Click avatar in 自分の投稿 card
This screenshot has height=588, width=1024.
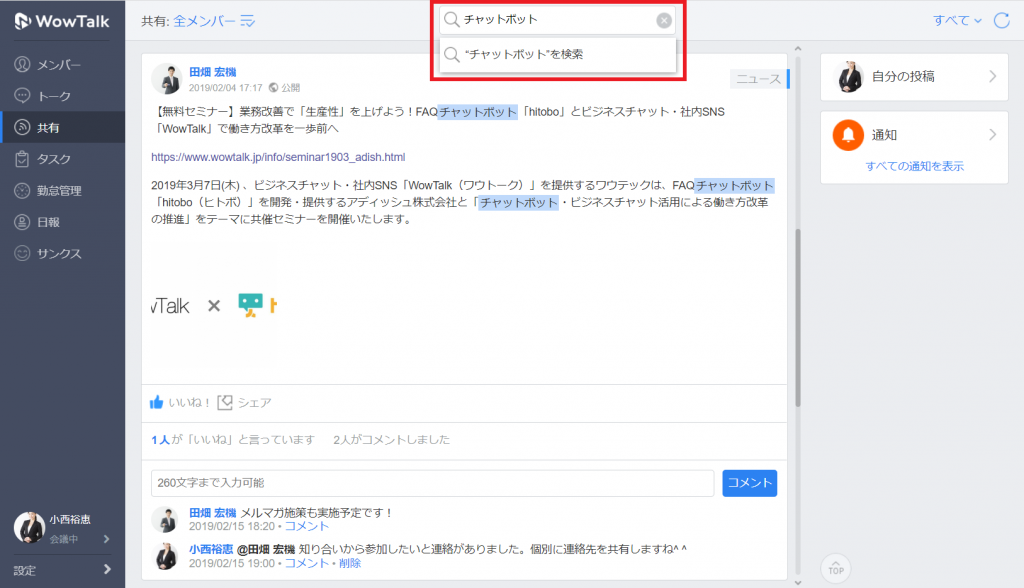pyautogui.click(x=849, y=76)
